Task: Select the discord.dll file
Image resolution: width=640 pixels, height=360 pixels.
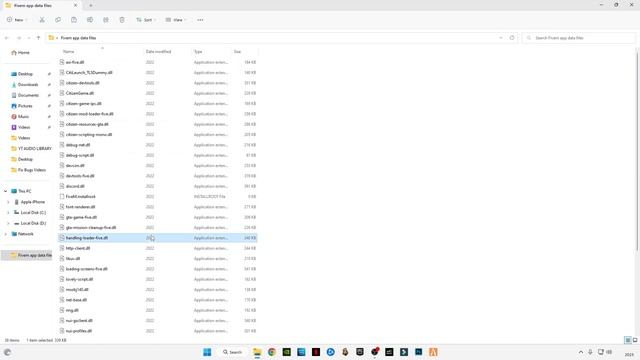Action: point(75,187)
